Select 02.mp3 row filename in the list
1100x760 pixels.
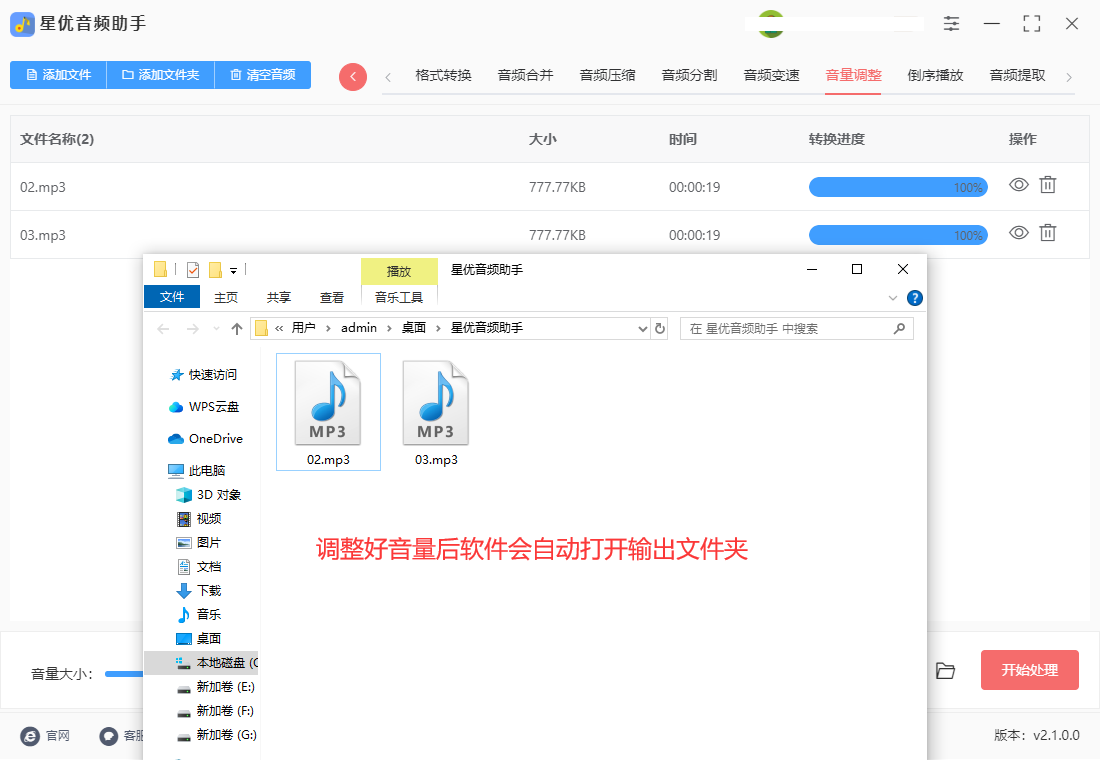(43, 187)
